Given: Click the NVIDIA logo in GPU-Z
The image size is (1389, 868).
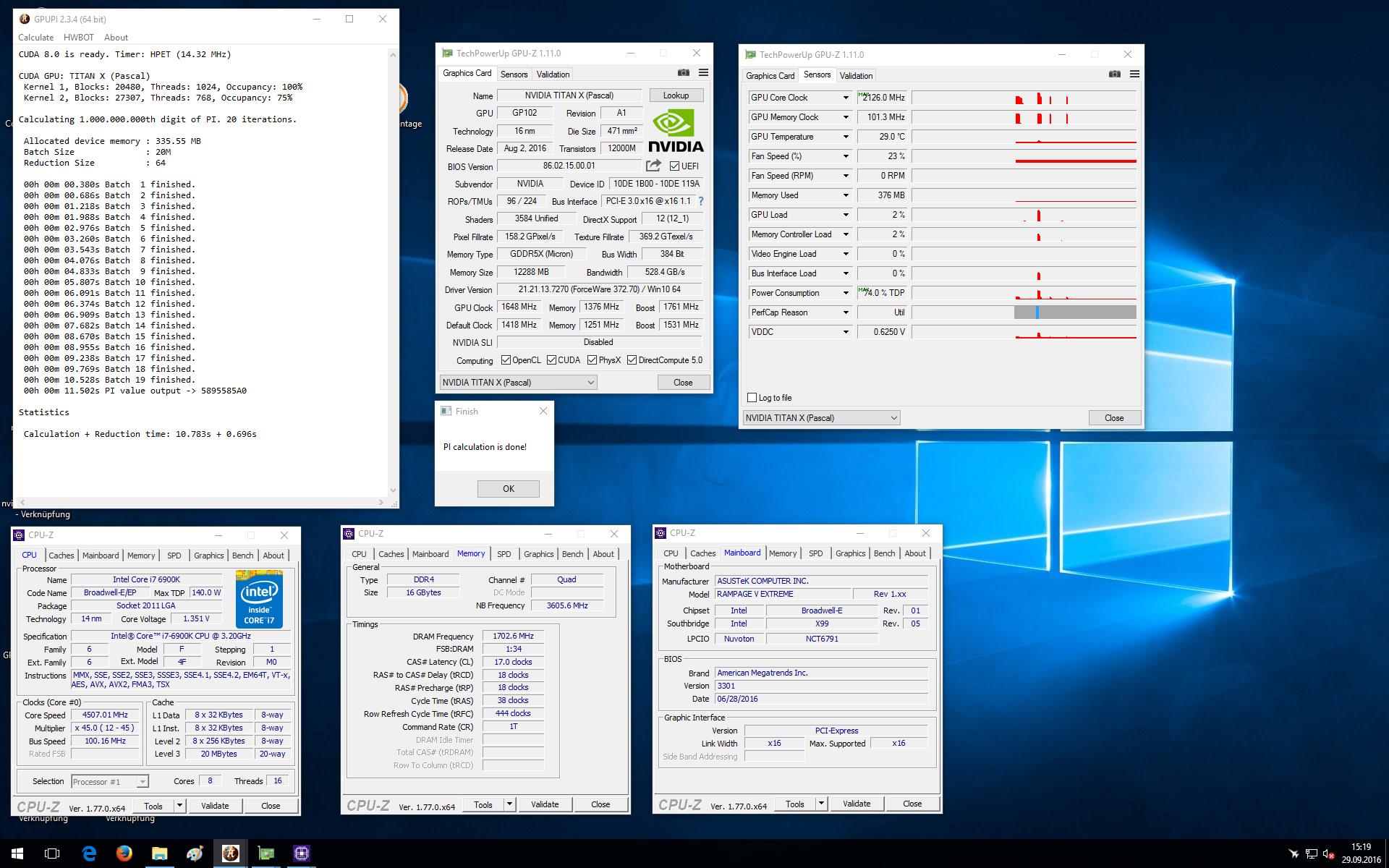Looking at the screenshot, I should (x=676, y=131).
